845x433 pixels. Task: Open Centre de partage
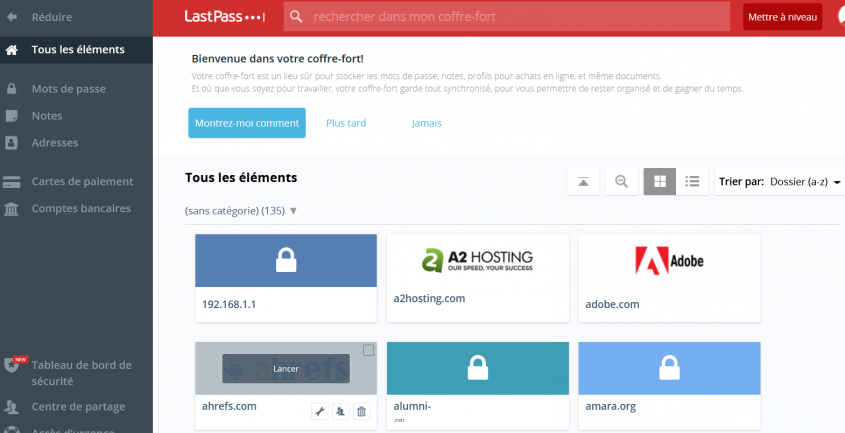(78, 407)
